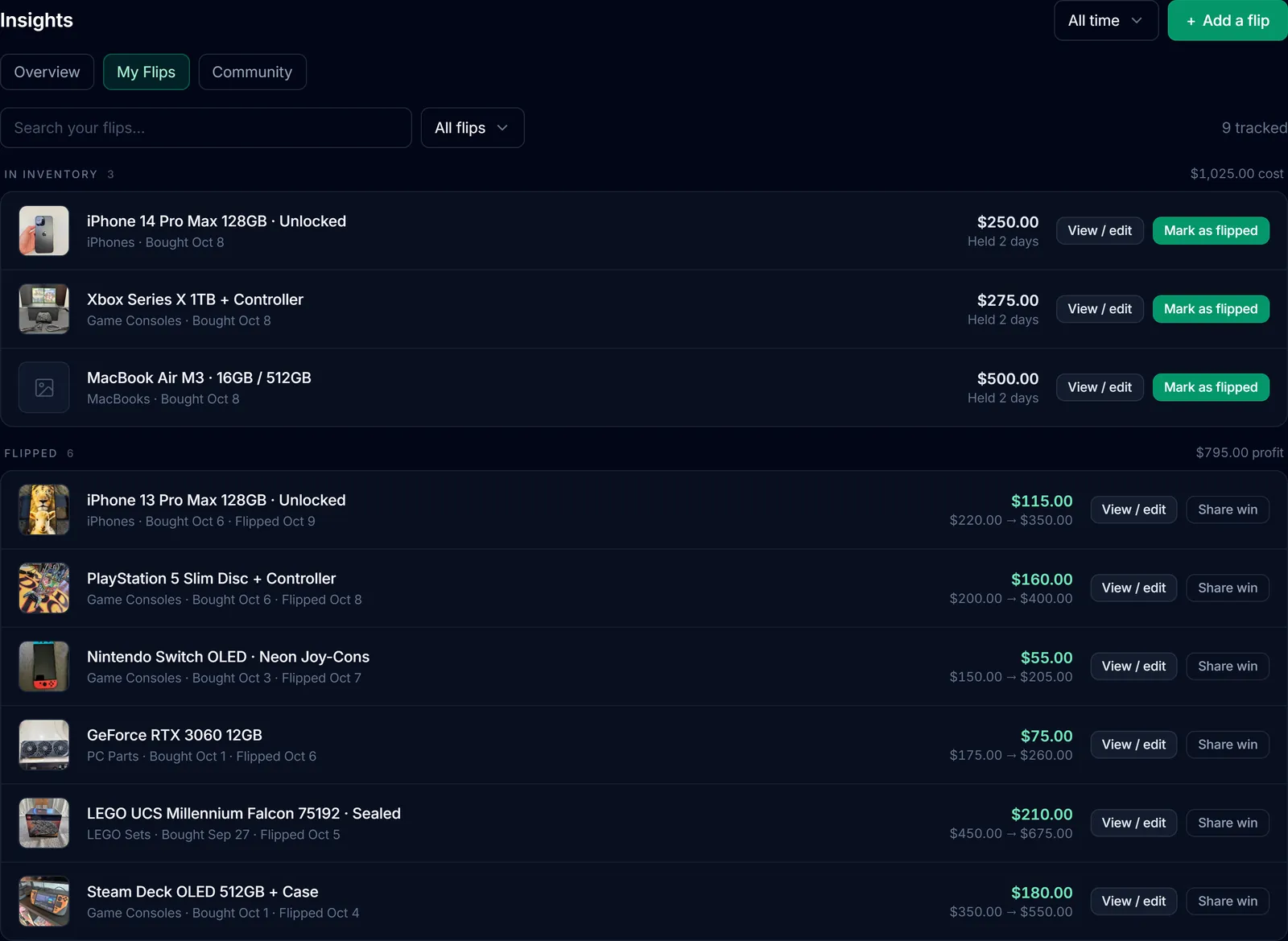Share win for iPhone 13 Pro Max
Image resolution: width=1288 pixels, height=941 pixels.
coord(1228,510)
